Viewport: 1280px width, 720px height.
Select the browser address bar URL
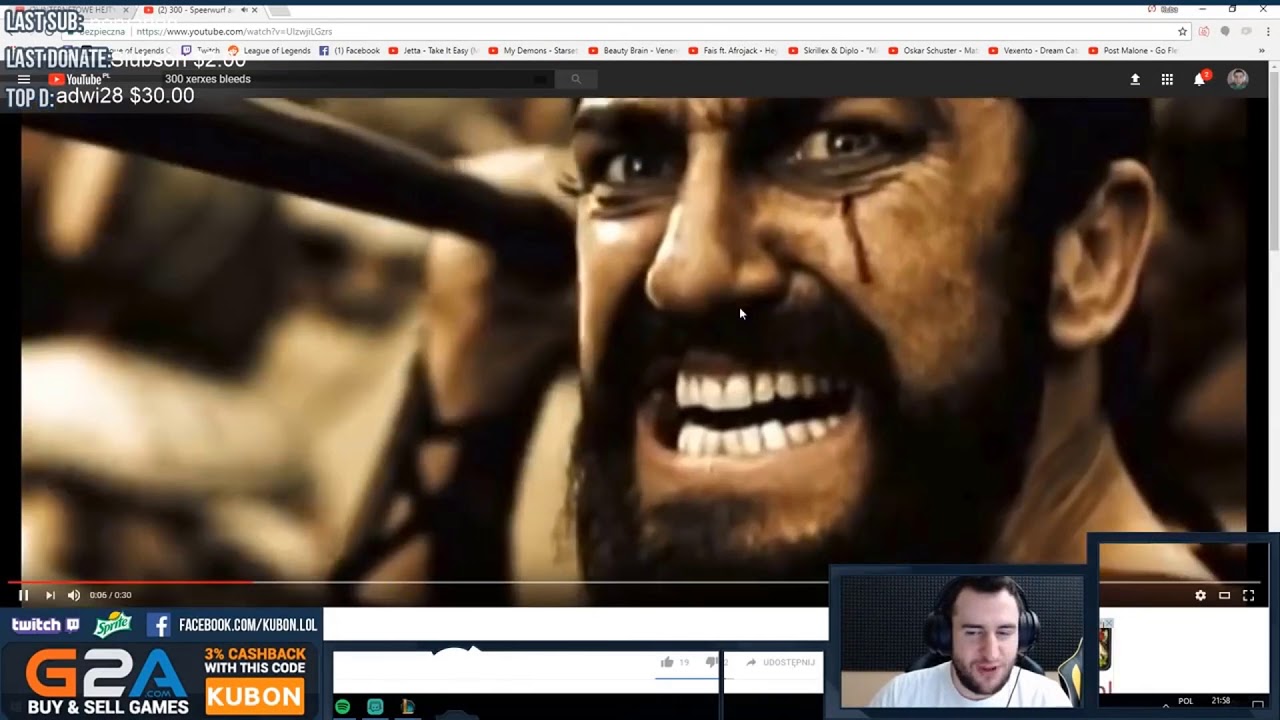[x=234, y=32]
